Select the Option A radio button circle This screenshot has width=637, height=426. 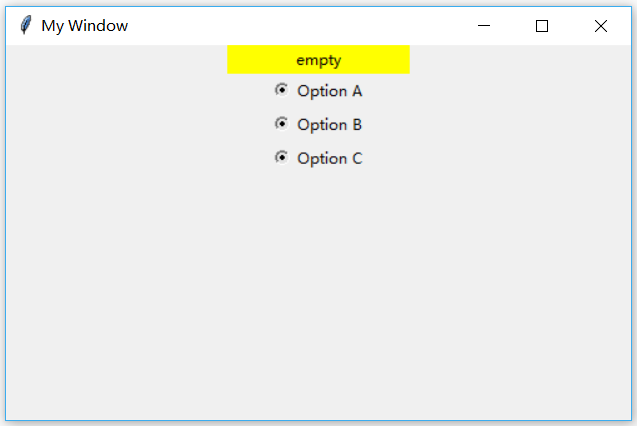click(x=282, y=90)
